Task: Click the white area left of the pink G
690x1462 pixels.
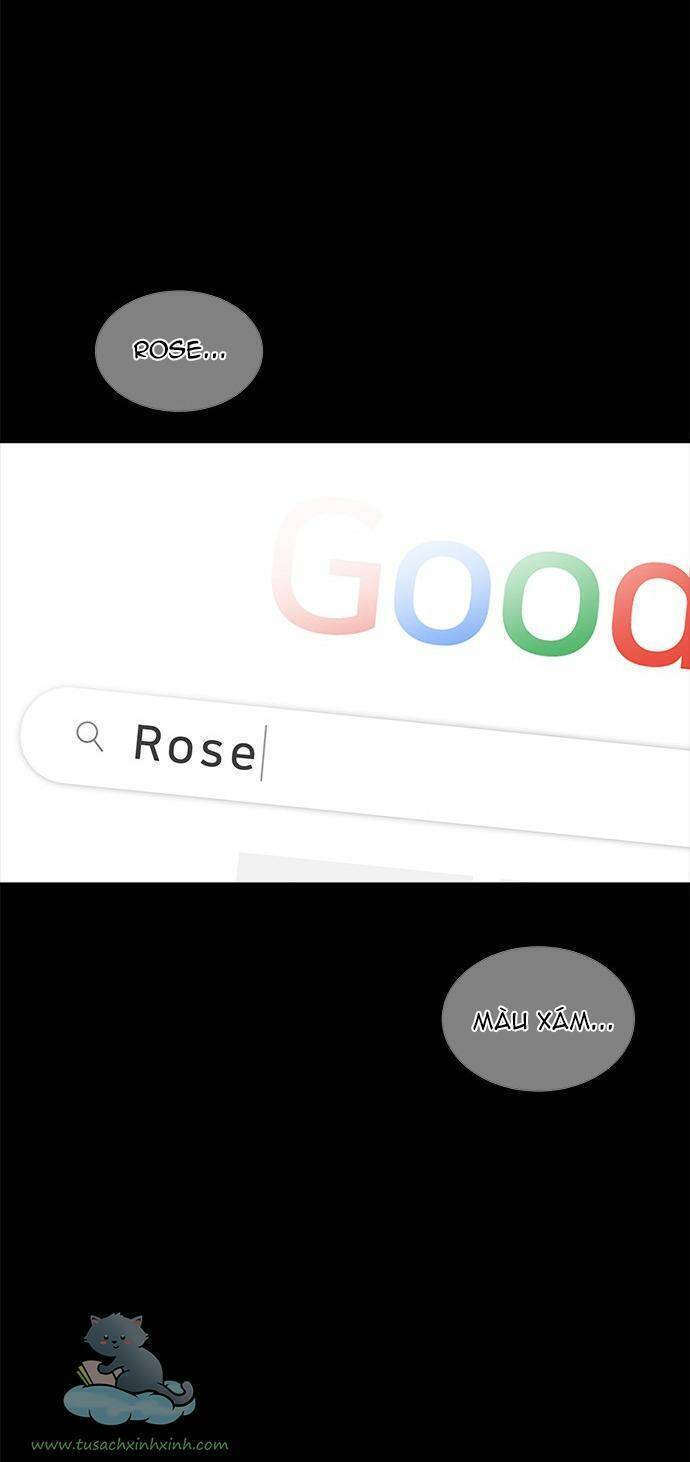Action: click(x=135, y=560)
